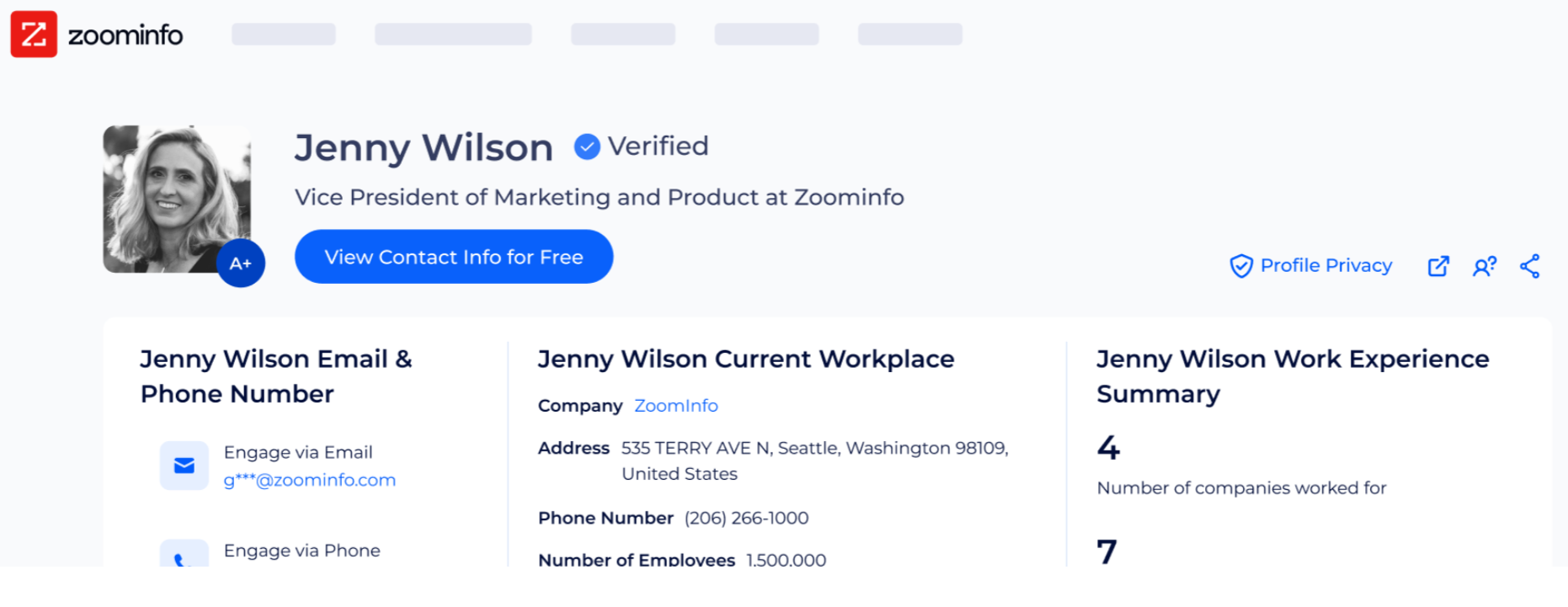1568x607 pixels.
Task: Open the share icon
Action: (x=1530, y=266)
